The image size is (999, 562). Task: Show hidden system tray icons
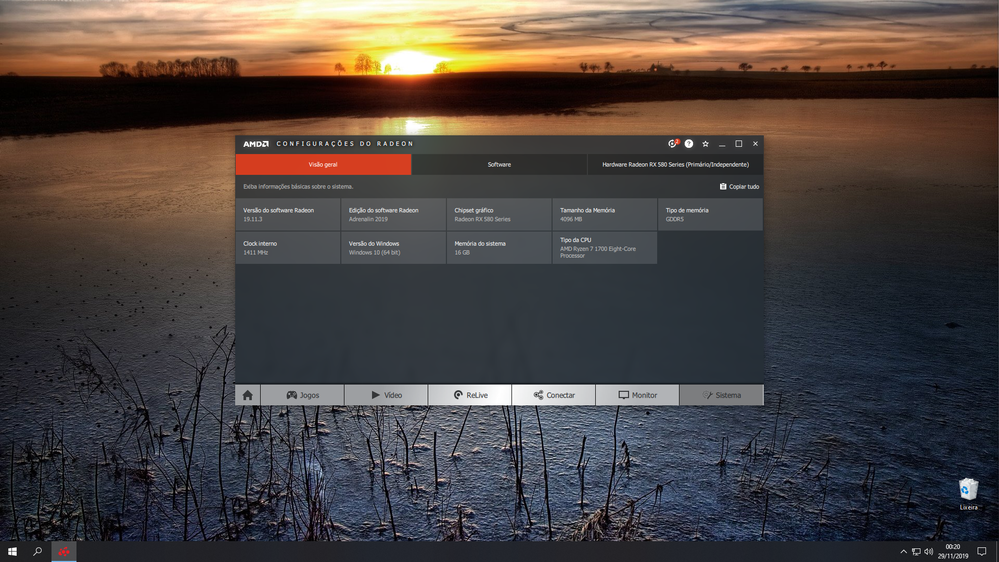903,552
